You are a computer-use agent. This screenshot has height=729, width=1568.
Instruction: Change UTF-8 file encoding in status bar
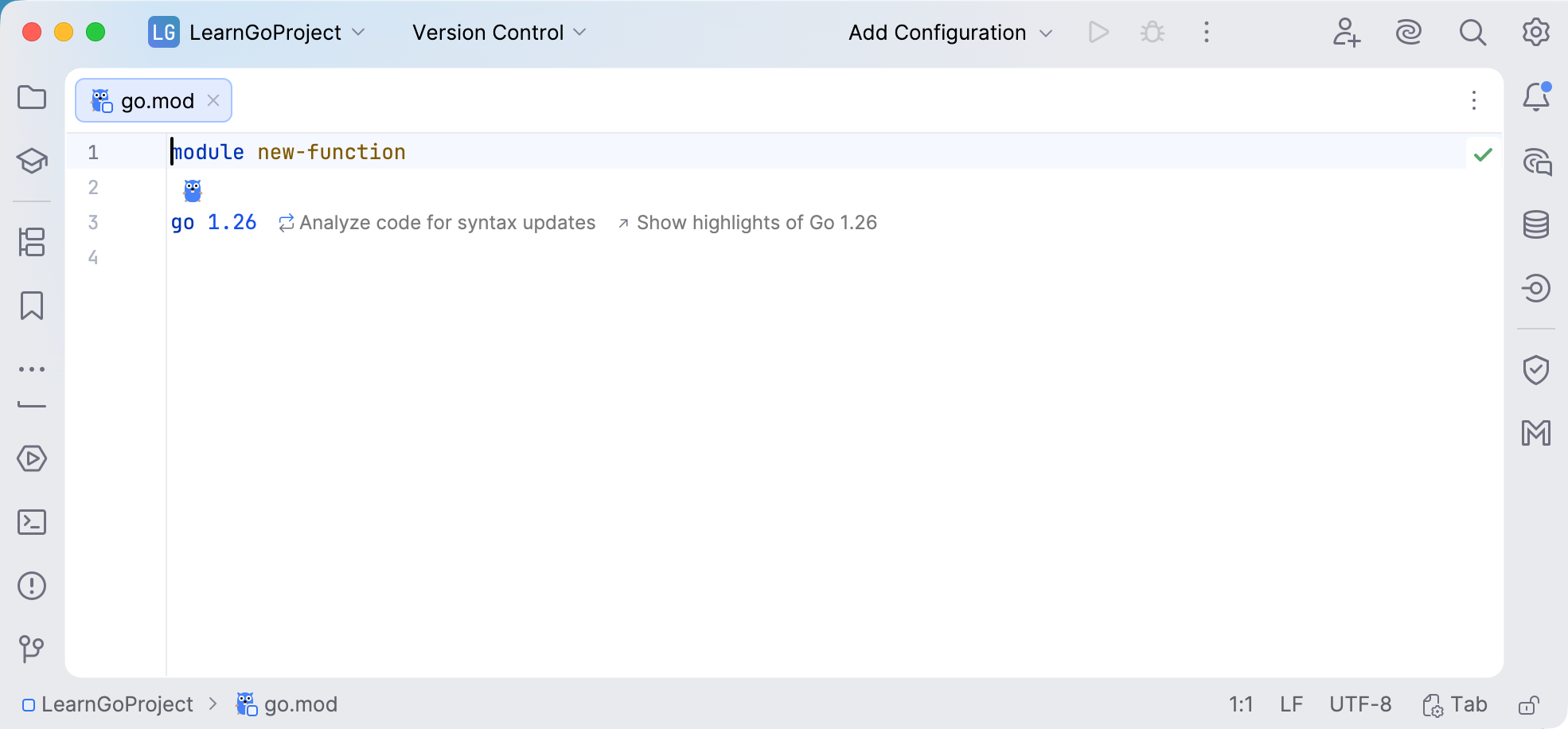tap(1360, 705)
